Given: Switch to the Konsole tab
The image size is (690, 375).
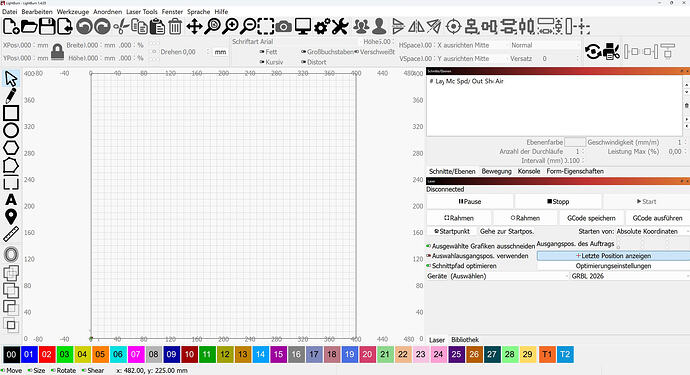Looking at the screenshot, I should (x=529, y=171).
